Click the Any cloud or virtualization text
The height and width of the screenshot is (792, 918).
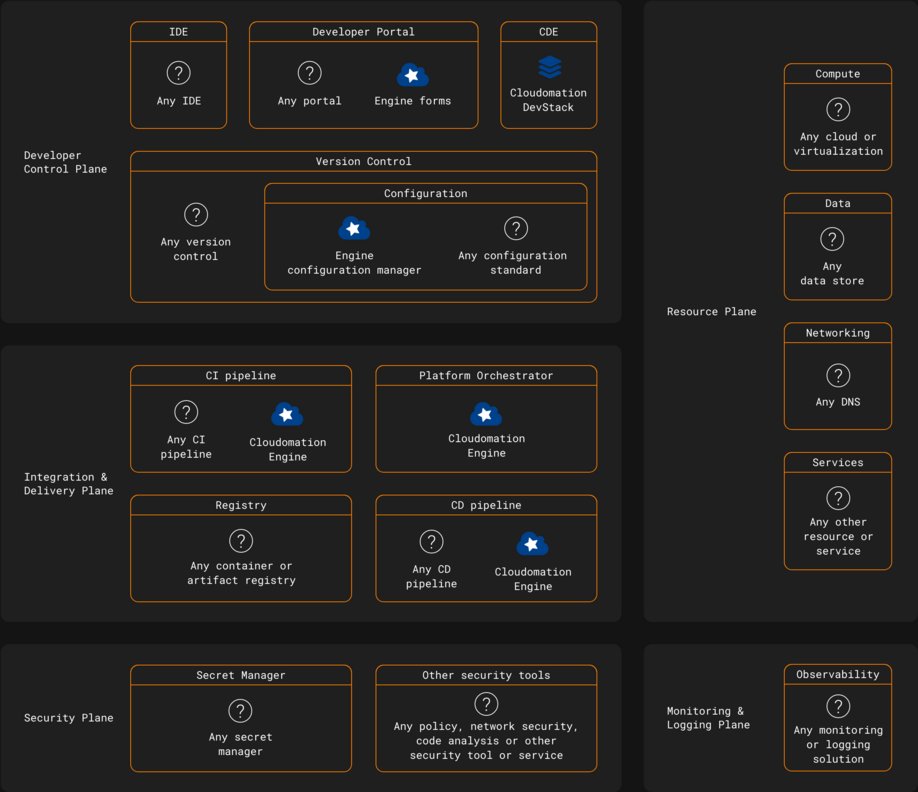pyautogui.click(x=838, y=143)
